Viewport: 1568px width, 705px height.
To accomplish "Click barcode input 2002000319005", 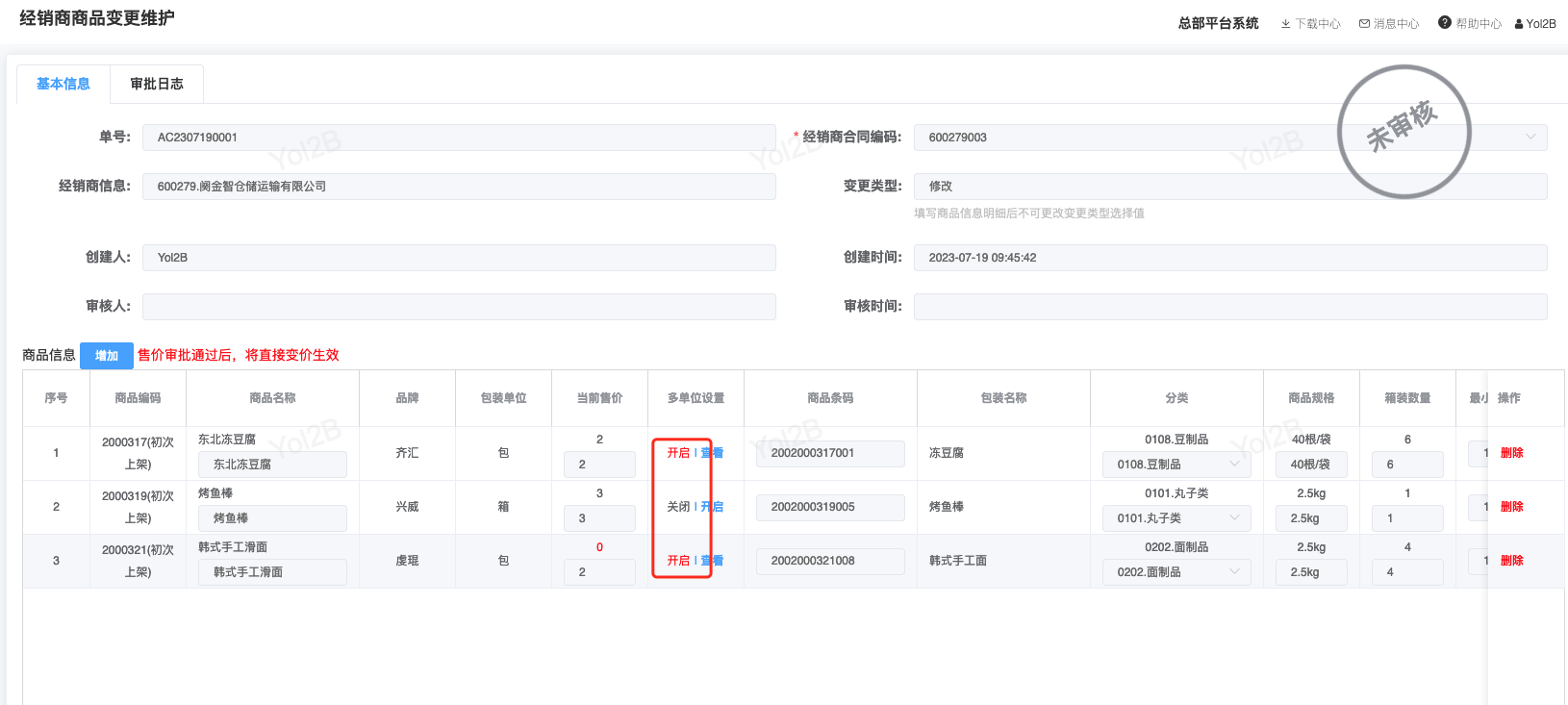I will 830,507.
